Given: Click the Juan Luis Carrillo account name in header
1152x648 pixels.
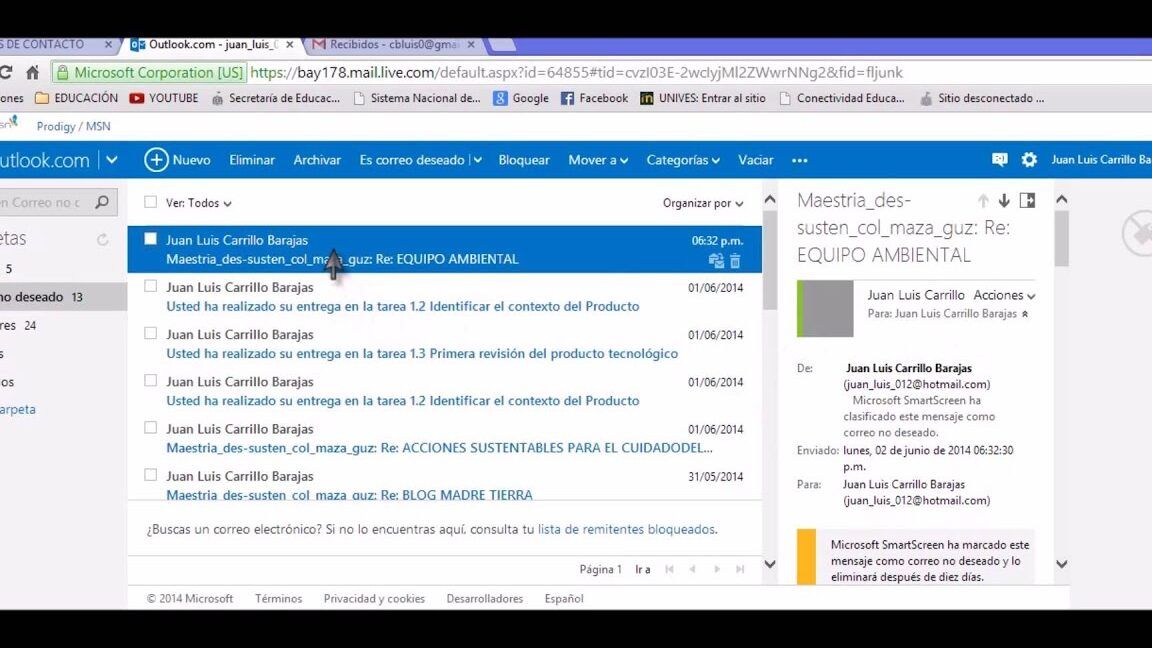Looking at the screenshot, I should pyautogui.click(x=1101, y=159).
